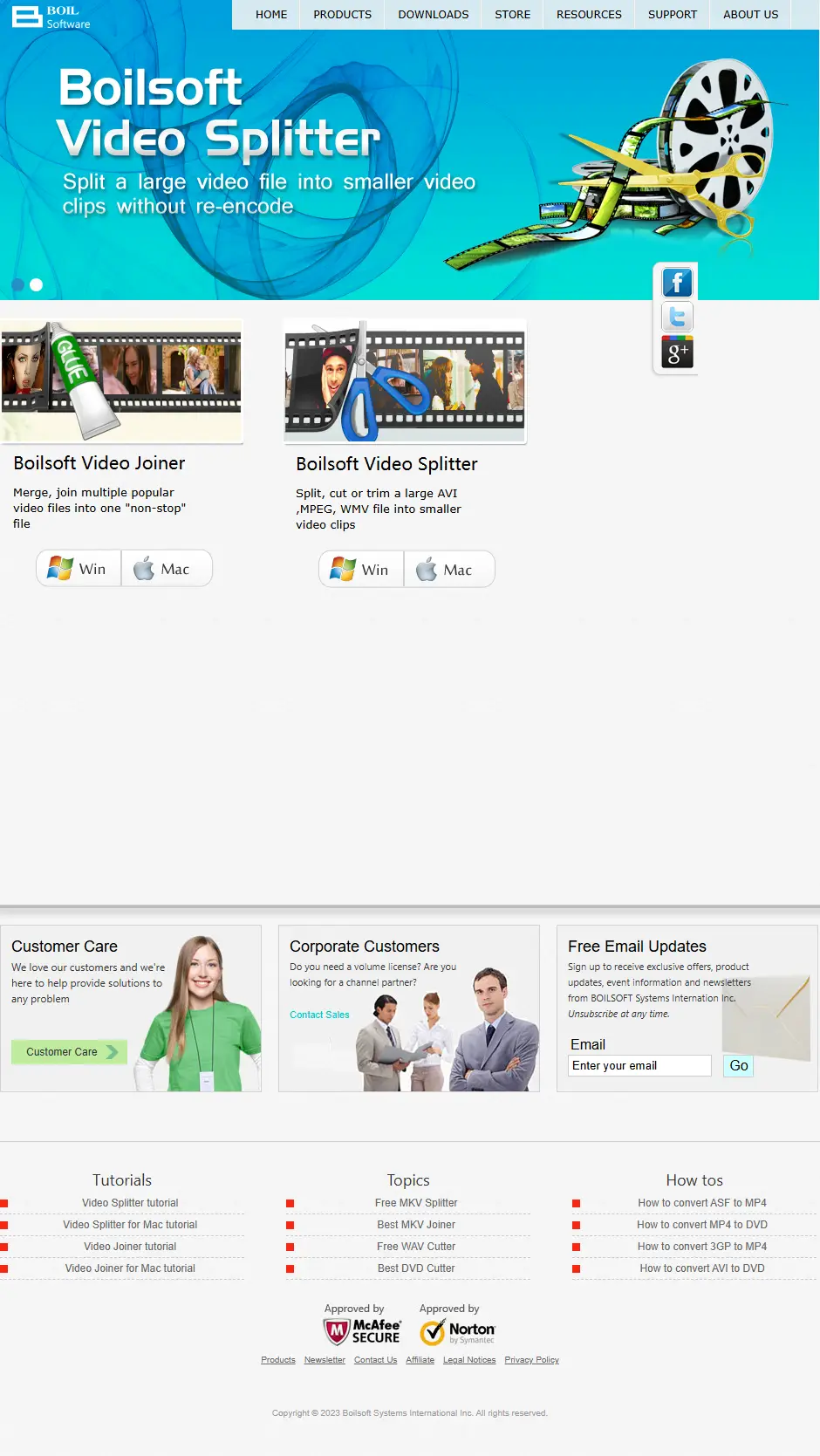Open Video Joiner tutorial link
This screenshot has height=1456, width=820.
130,1247
